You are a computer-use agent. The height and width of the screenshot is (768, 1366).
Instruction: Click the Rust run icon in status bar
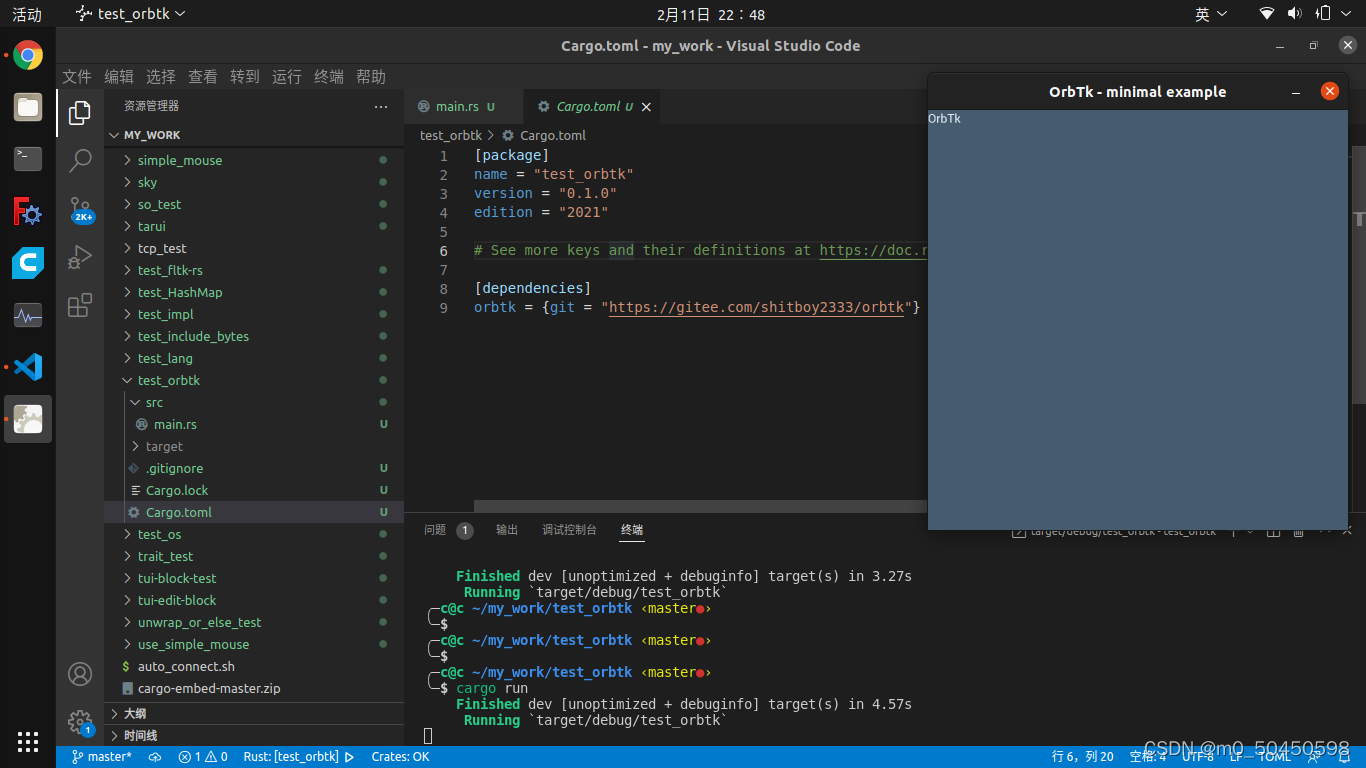click(349, 757)
